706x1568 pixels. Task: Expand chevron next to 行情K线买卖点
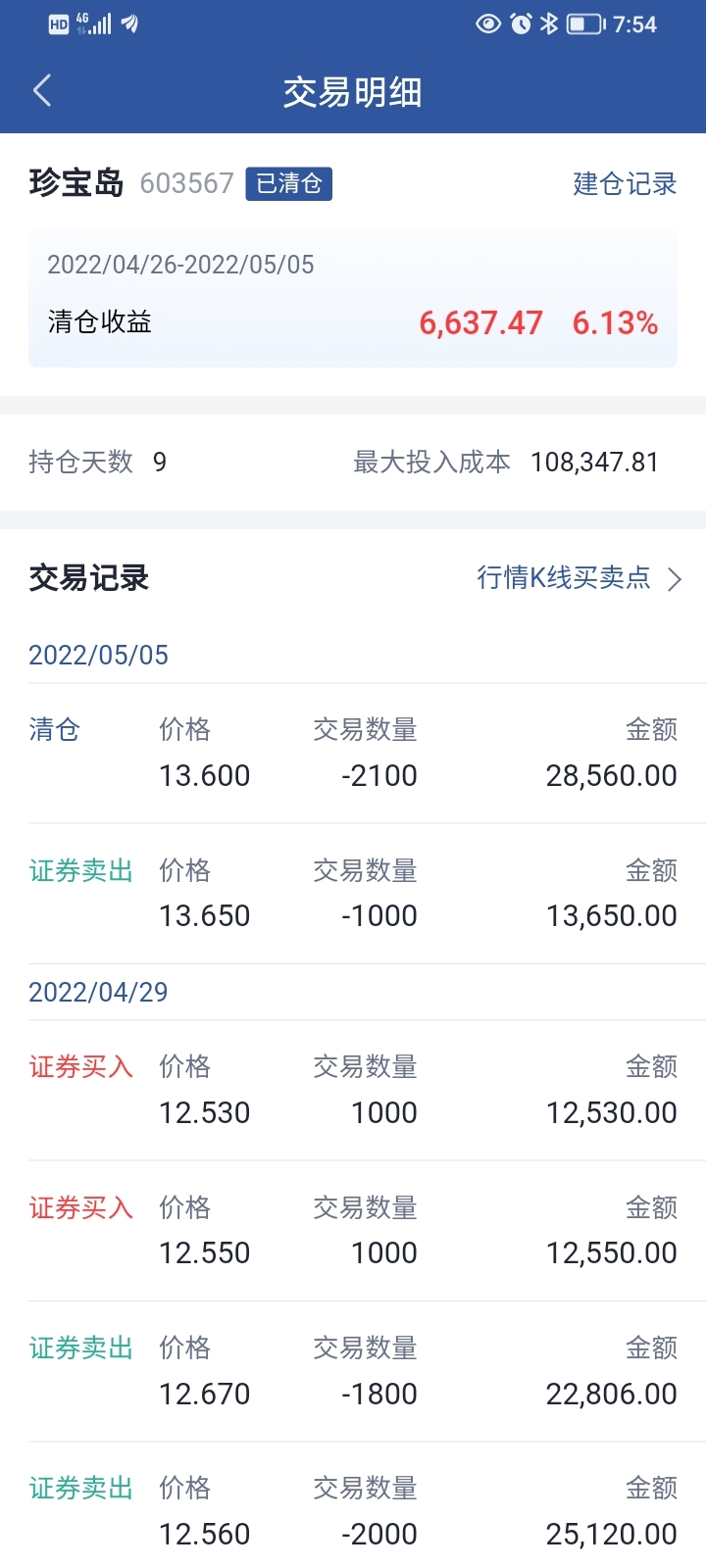click(675, 579)
